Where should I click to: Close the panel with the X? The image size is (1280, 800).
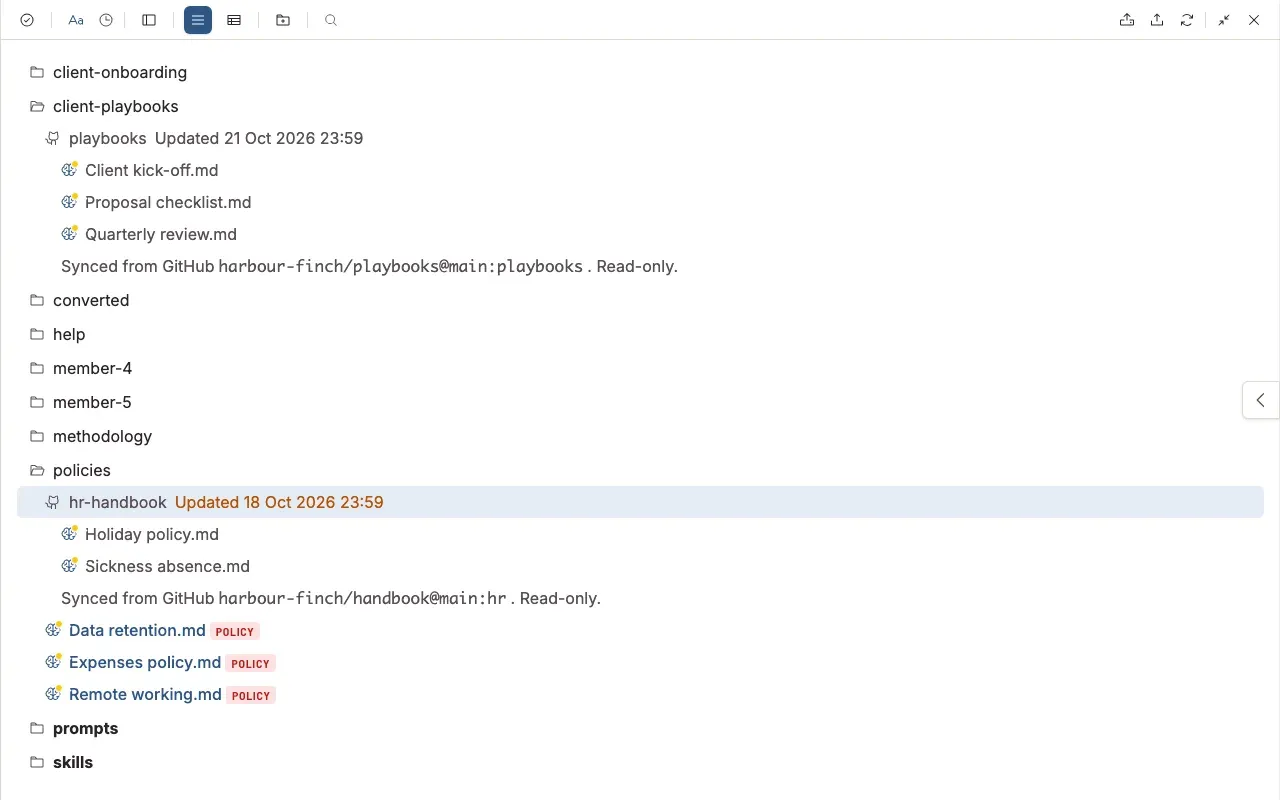tap(1254, 20)
